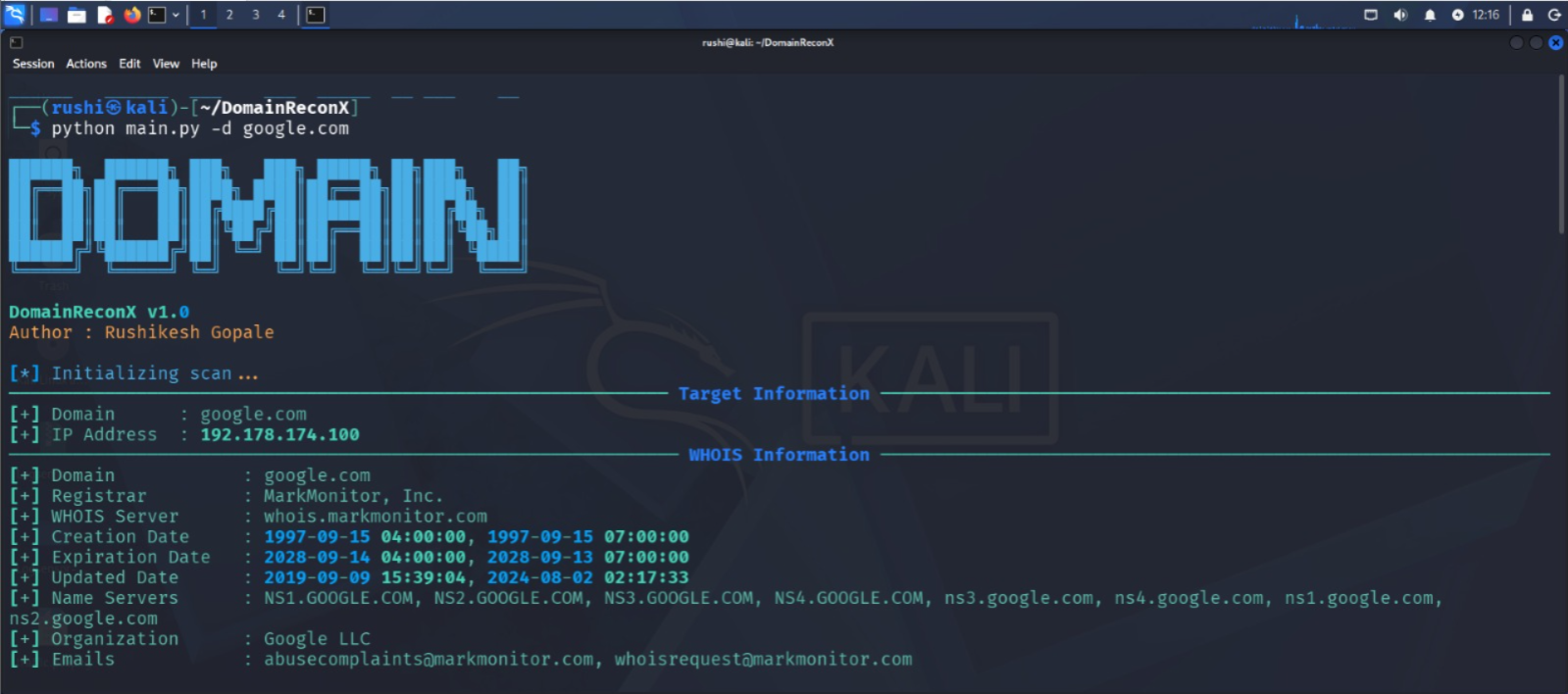Click the power manager tray icon
The width and height of the screenshot is (1568, 694).
tap(1458, 15)
